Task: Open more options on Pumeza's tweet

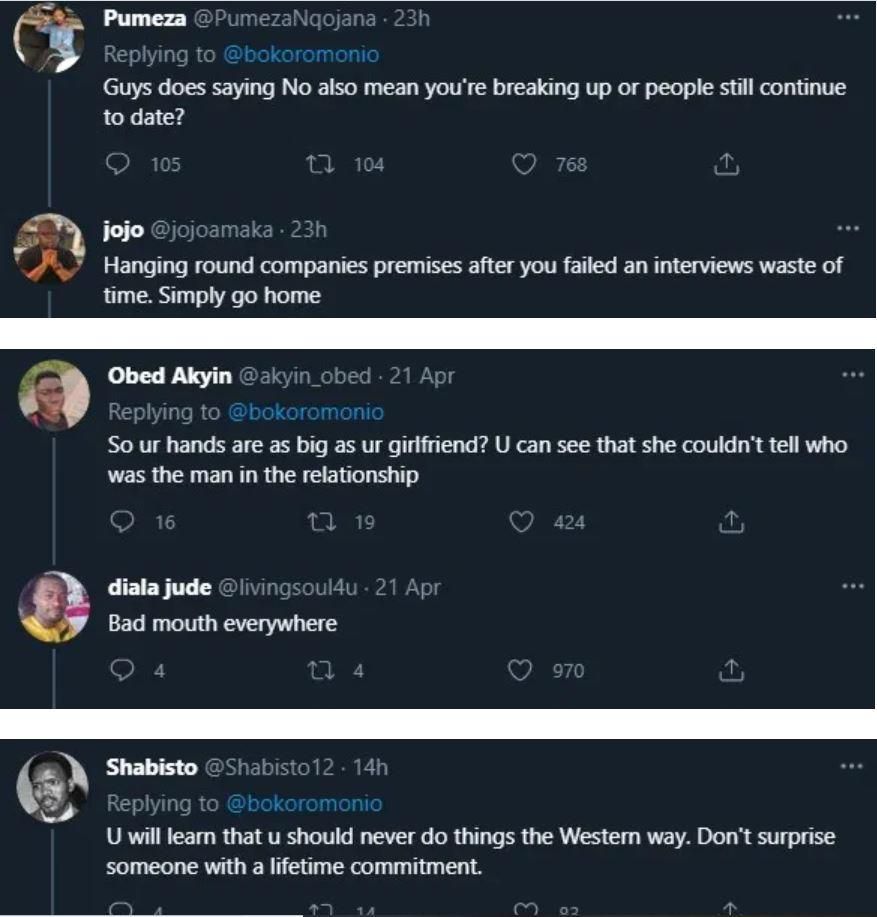Action: point(848,19)
